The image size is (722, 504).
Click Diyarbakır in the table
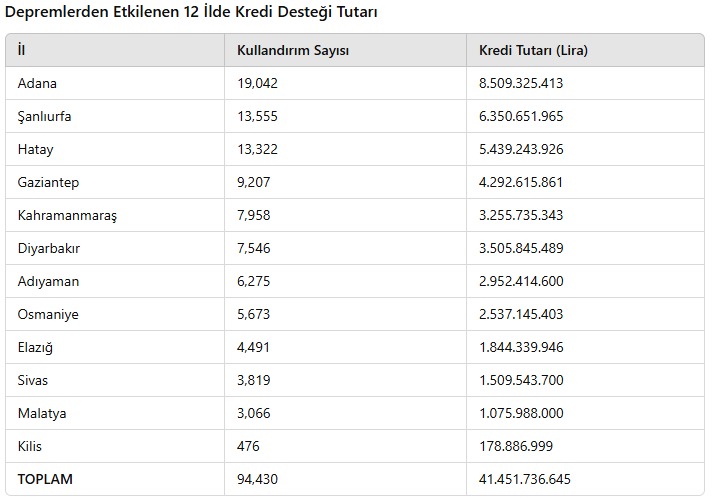pyautogui.click(x=48, y=248)
